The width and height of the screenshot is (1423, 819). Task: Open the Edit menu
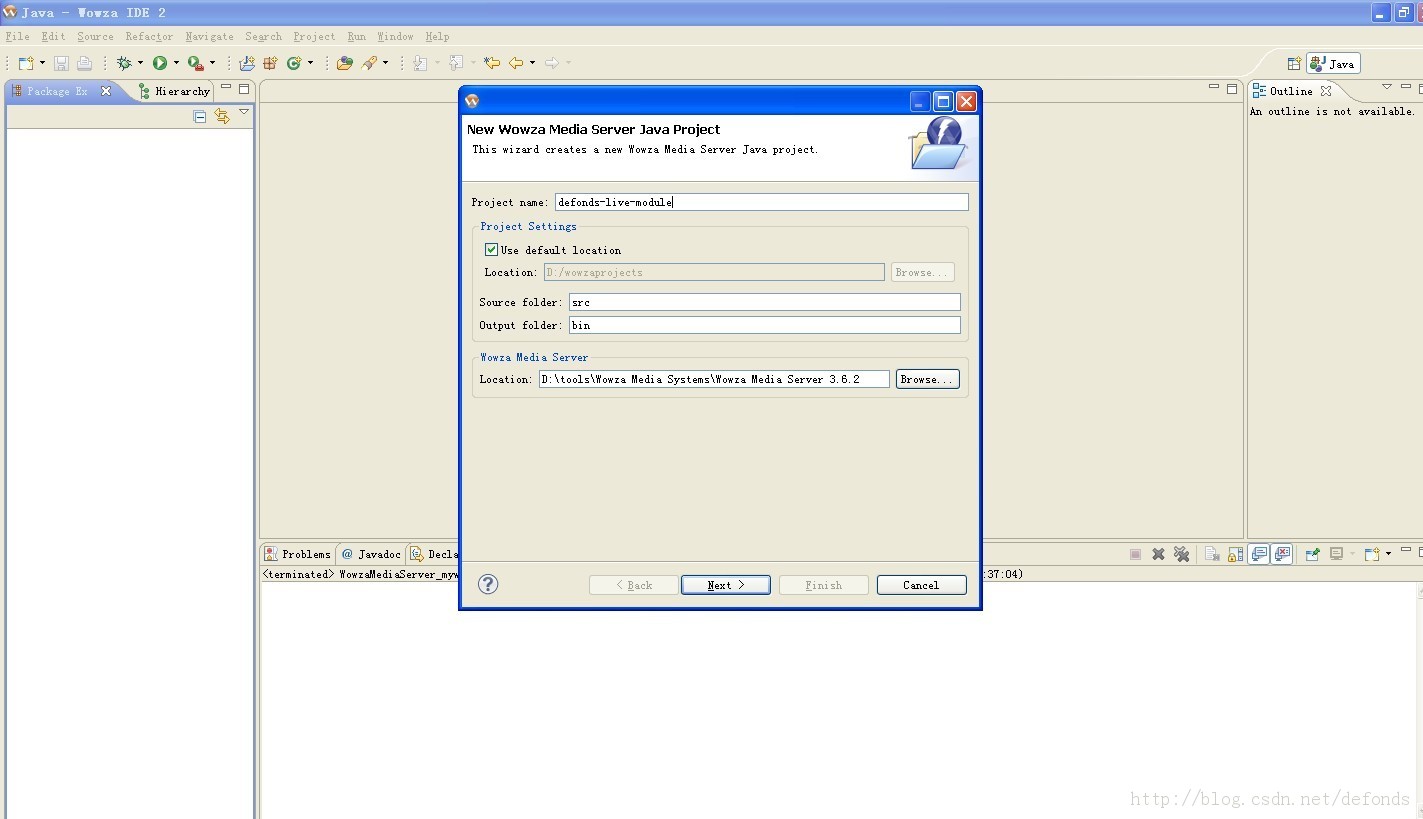pyautogui.click(x=53, y=37)
